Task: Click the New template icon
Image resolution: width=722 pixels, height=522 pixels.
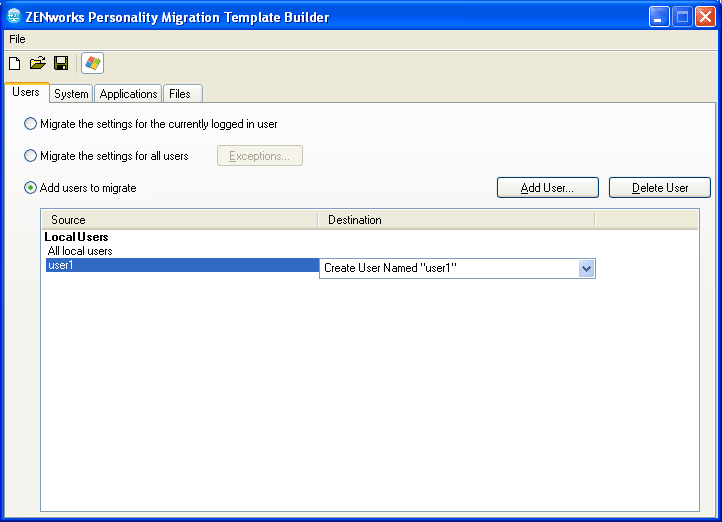Action: click(x=14, y=63)
